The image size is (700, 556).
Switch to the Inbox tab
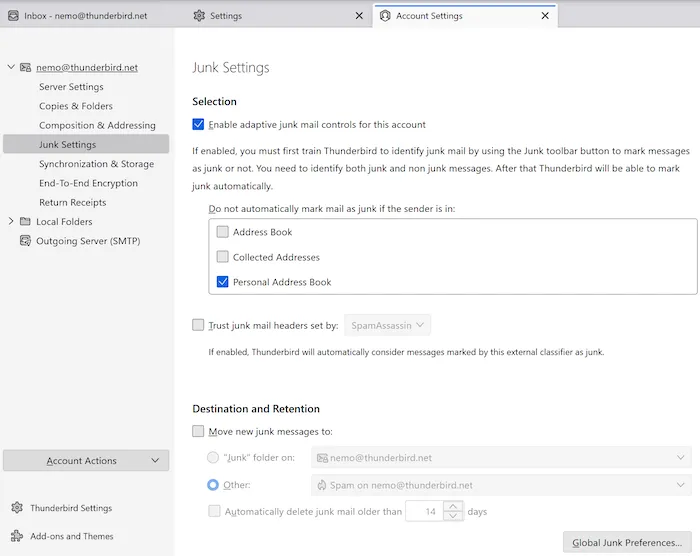93,16
